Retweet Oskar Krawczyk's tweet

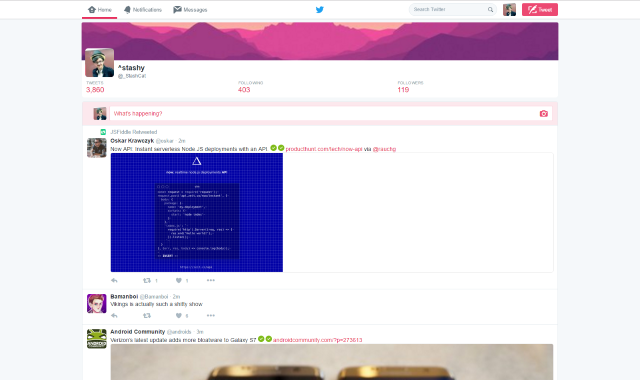[147, 280]
